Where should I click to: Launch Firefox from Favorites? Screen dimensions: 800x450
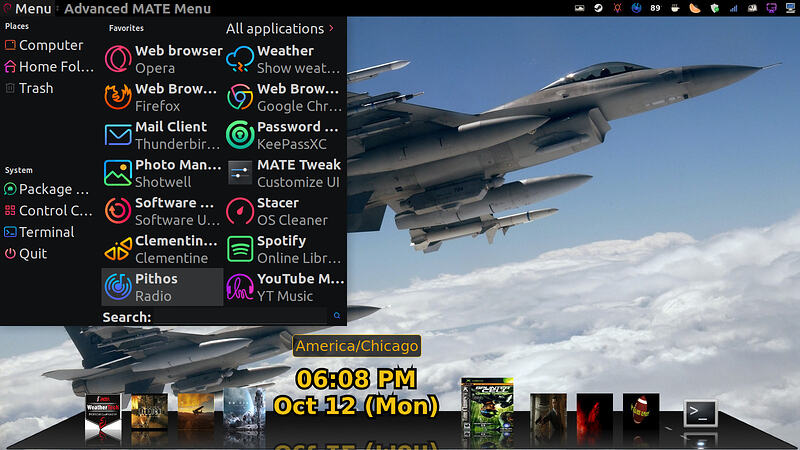point(162,97)
